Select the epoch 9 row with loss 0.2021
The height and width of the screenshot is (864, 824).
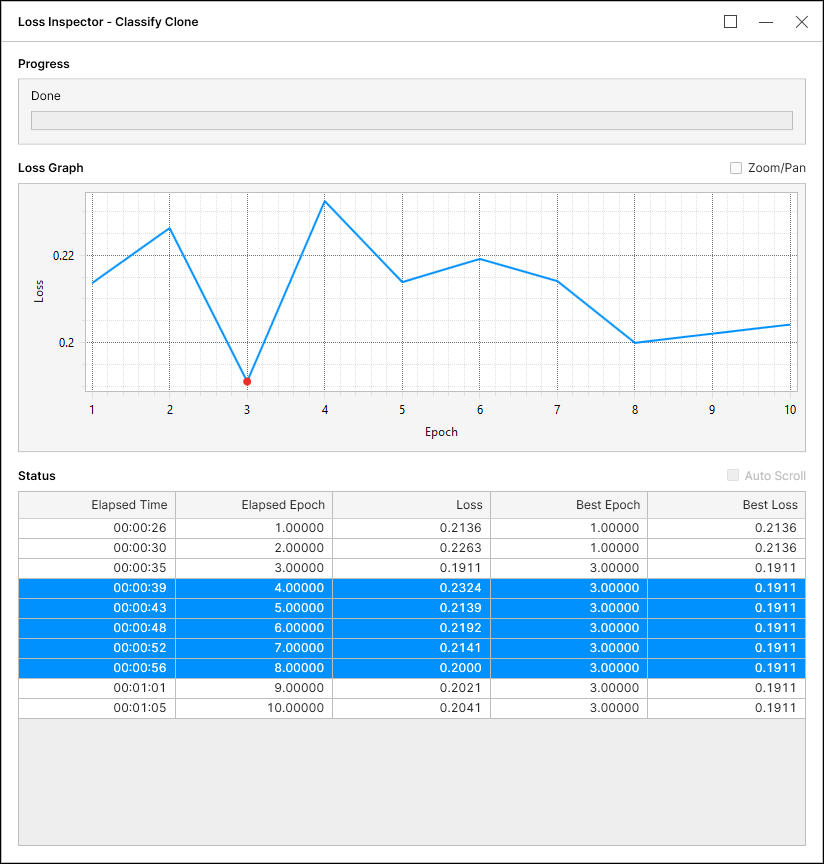point(411,688)
